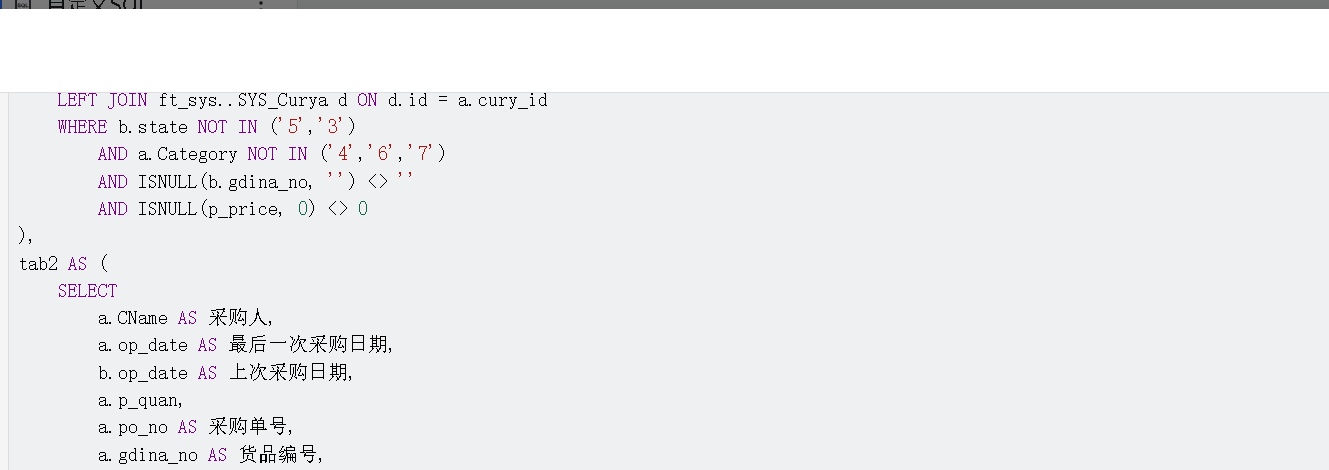
Task: Click the WHERE keyword in the query
Action: pos(82,127)
